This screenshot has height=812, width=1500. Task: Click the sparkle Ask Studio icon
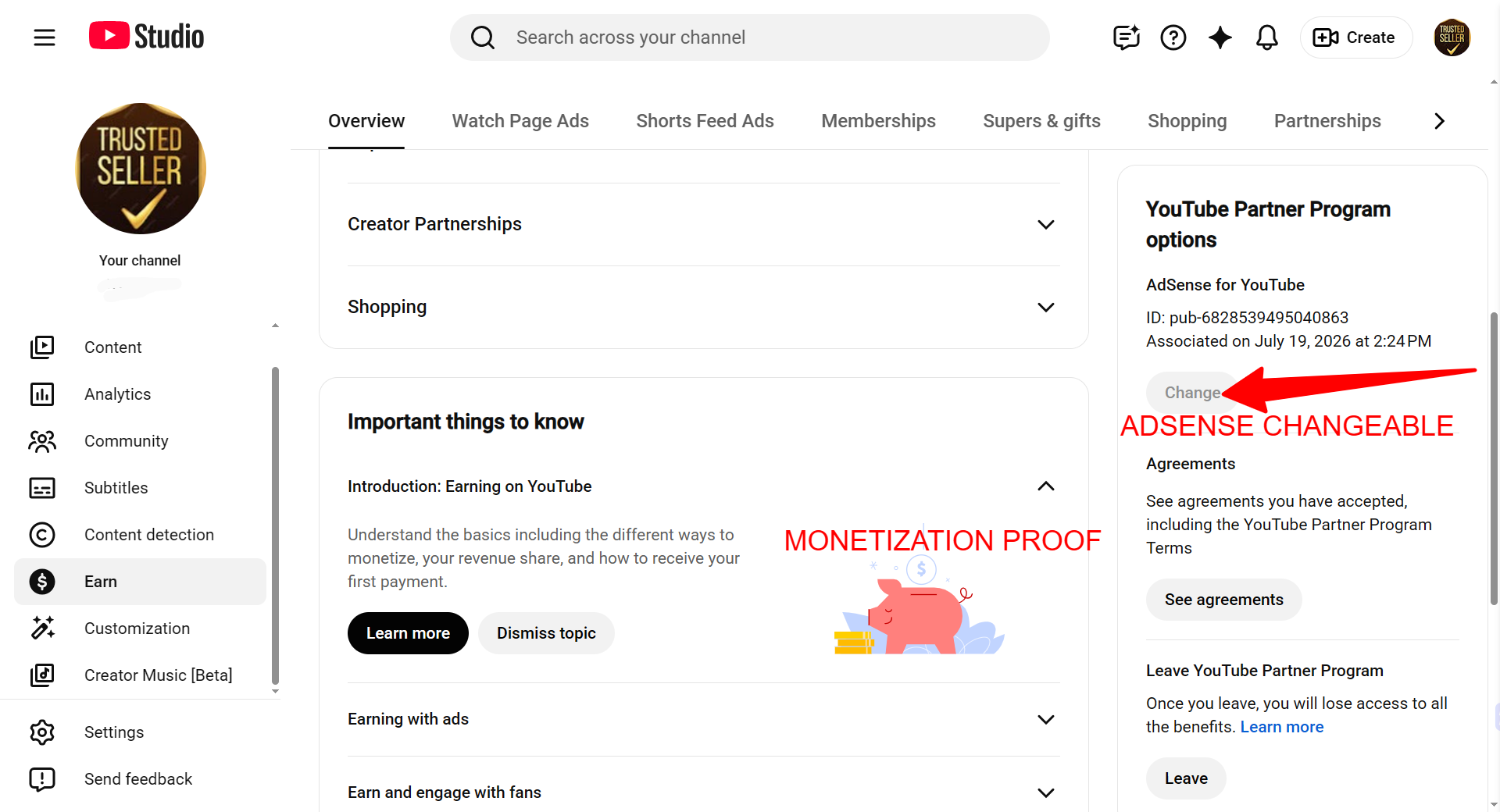point(1220,37)
